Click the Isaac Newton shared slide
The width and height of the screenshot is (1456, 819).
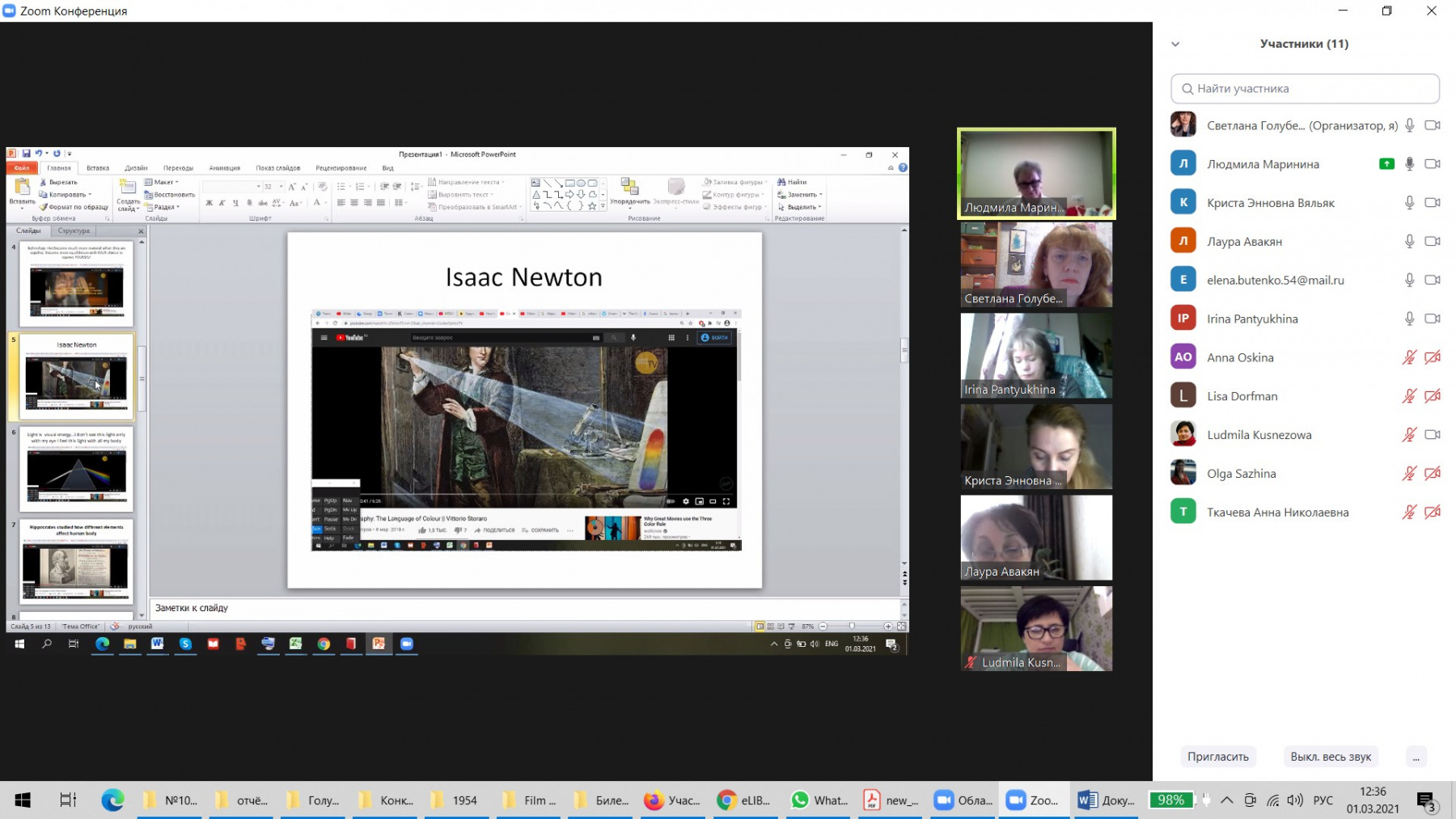(524, 410)
